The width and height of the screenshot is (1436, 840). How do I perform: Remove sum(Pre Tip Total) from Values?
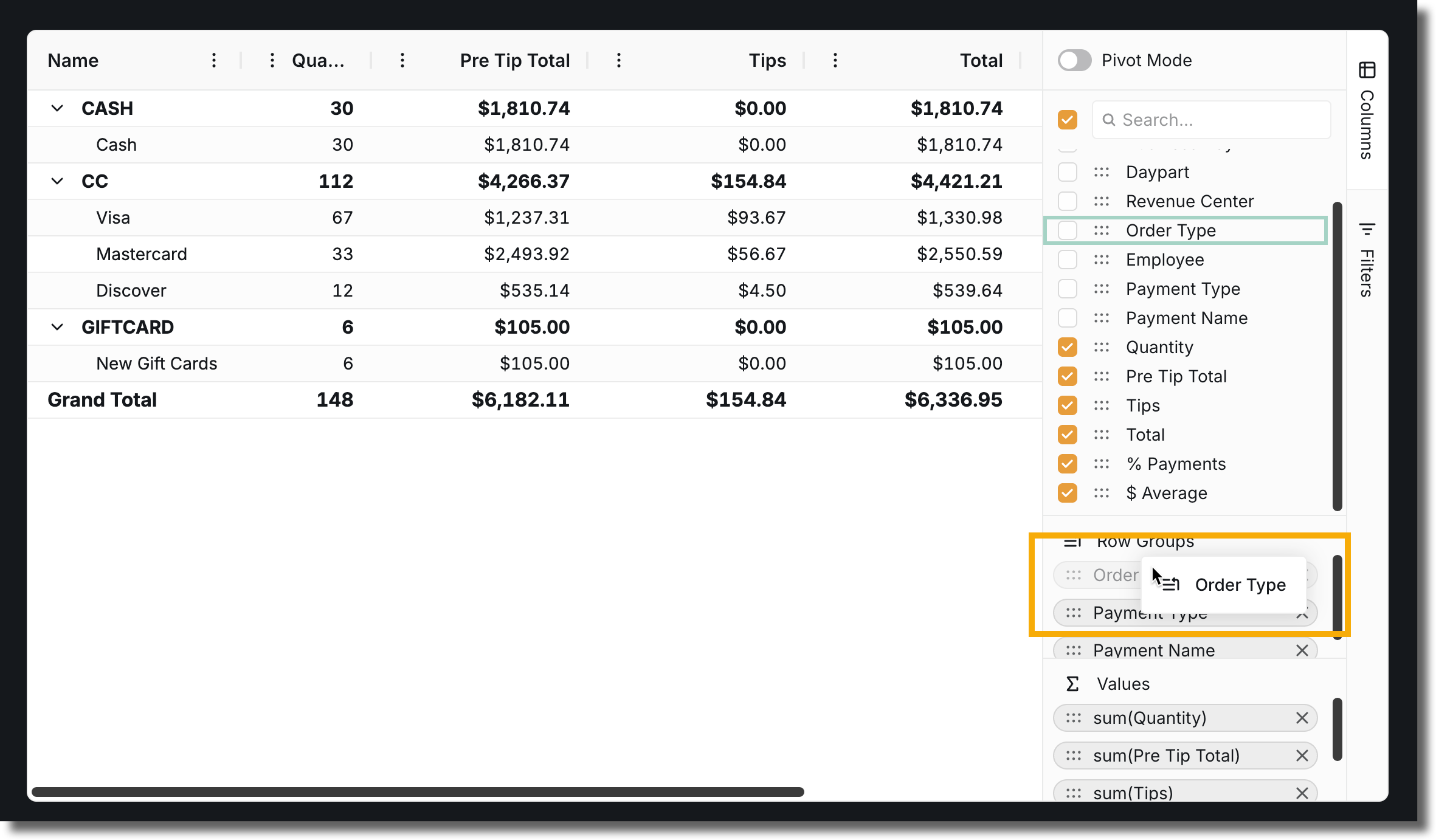pyautogui.click(x=1302, y=756)
